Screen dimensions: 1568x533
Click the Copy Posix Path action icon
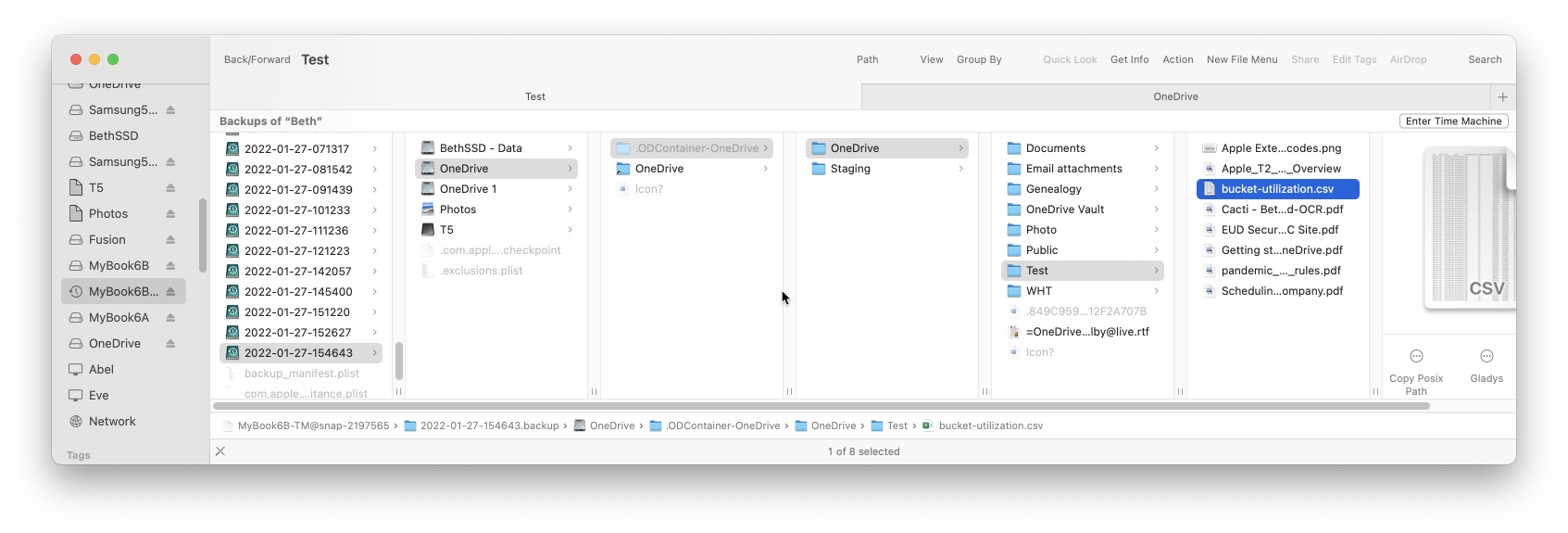coord(1416,356)
